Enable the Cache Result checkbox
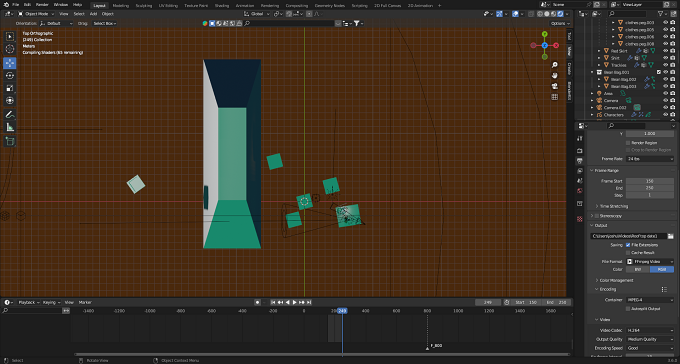 coord(628,253)
